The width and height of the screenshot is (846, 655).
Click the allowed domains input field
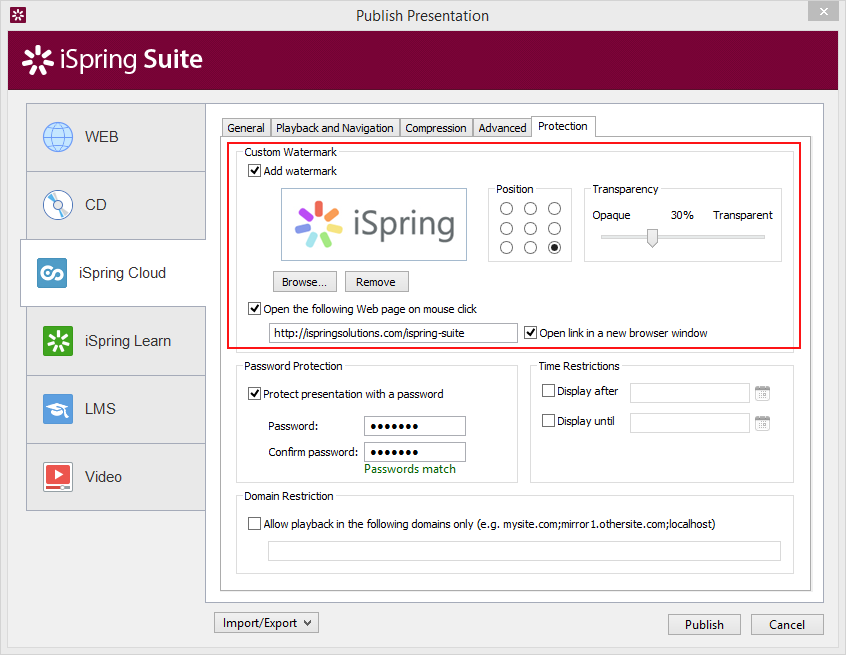(524, 551)
